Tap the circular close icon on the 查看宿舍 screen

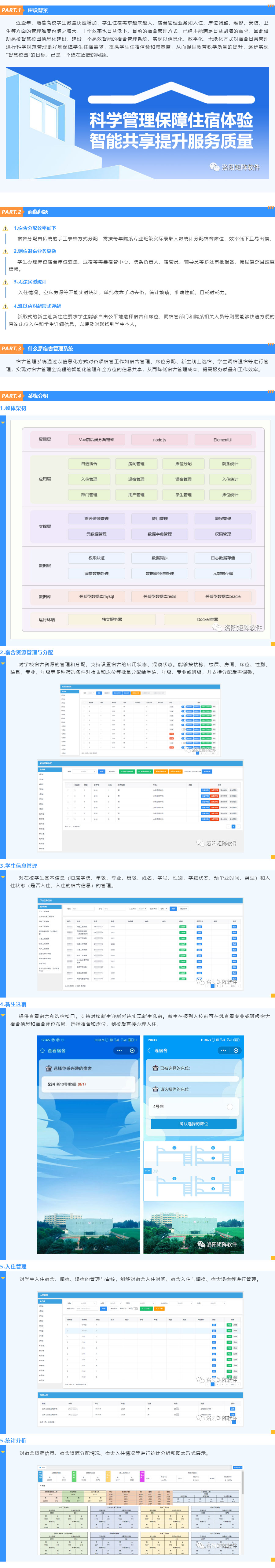point(133,1050)
